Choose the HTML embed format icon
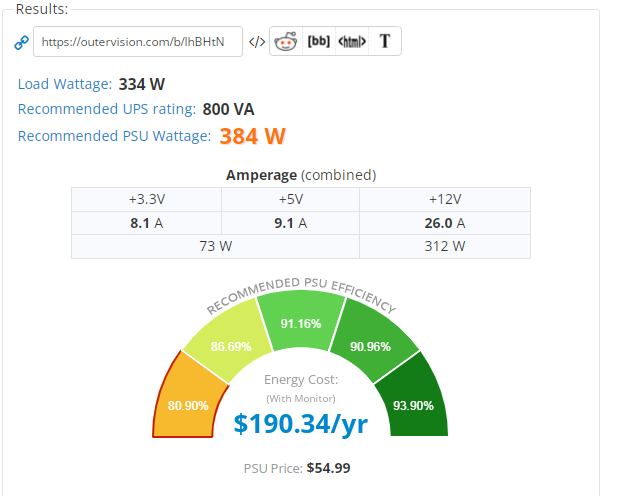The width and height of the screenshot is (619, 496). pos(352,41)
